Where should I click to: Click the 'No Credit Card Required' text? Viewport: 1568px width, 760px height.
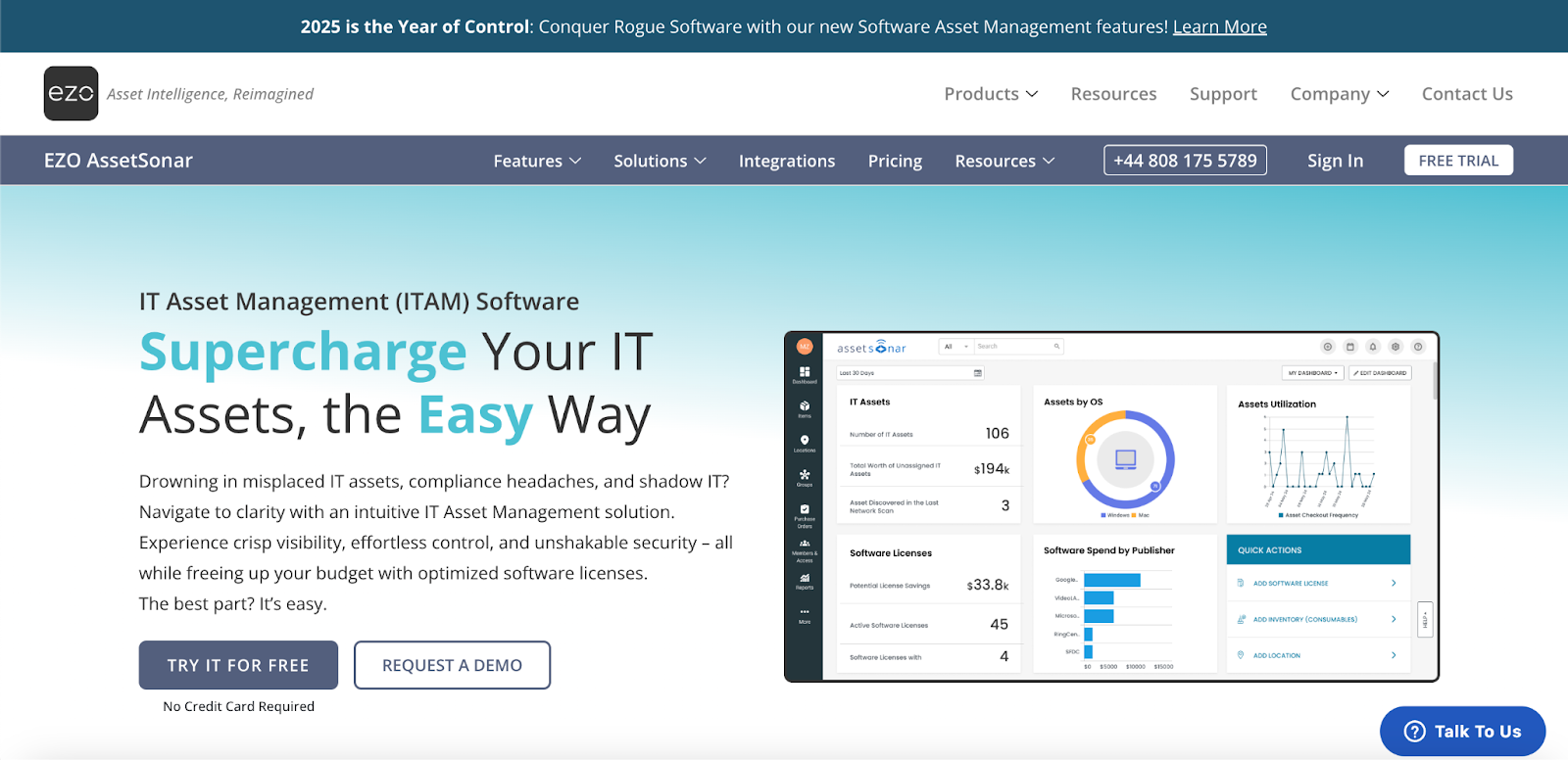pos(239,706)
